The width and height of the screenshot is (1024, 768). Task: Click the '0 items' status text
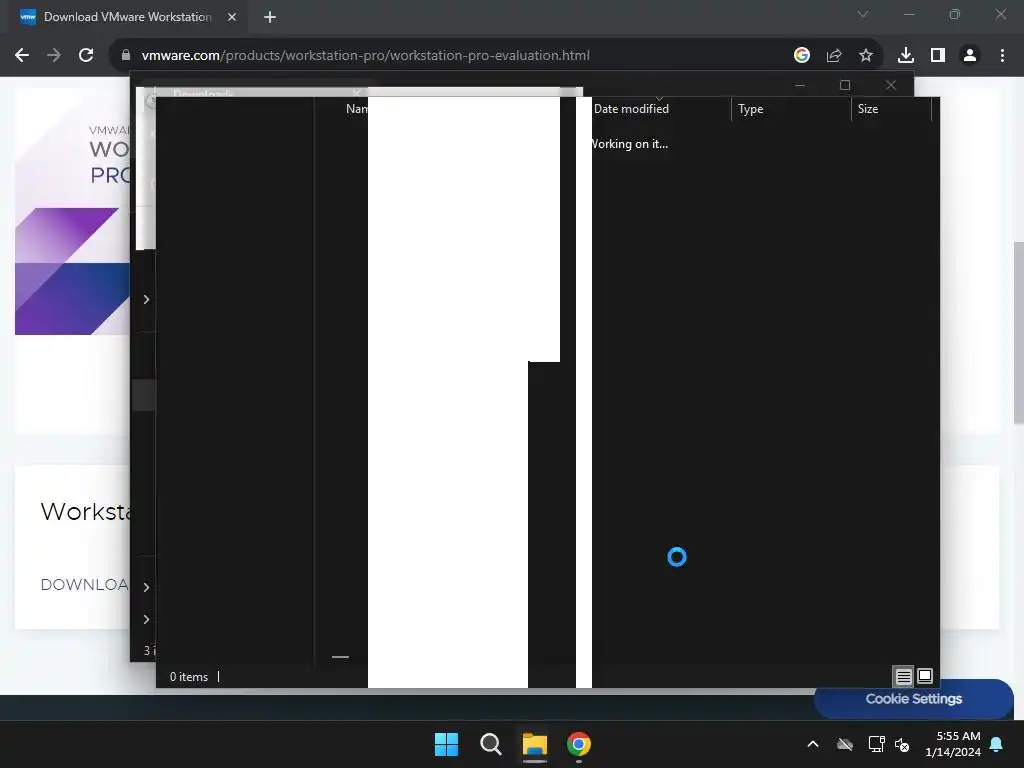(189, 677)
